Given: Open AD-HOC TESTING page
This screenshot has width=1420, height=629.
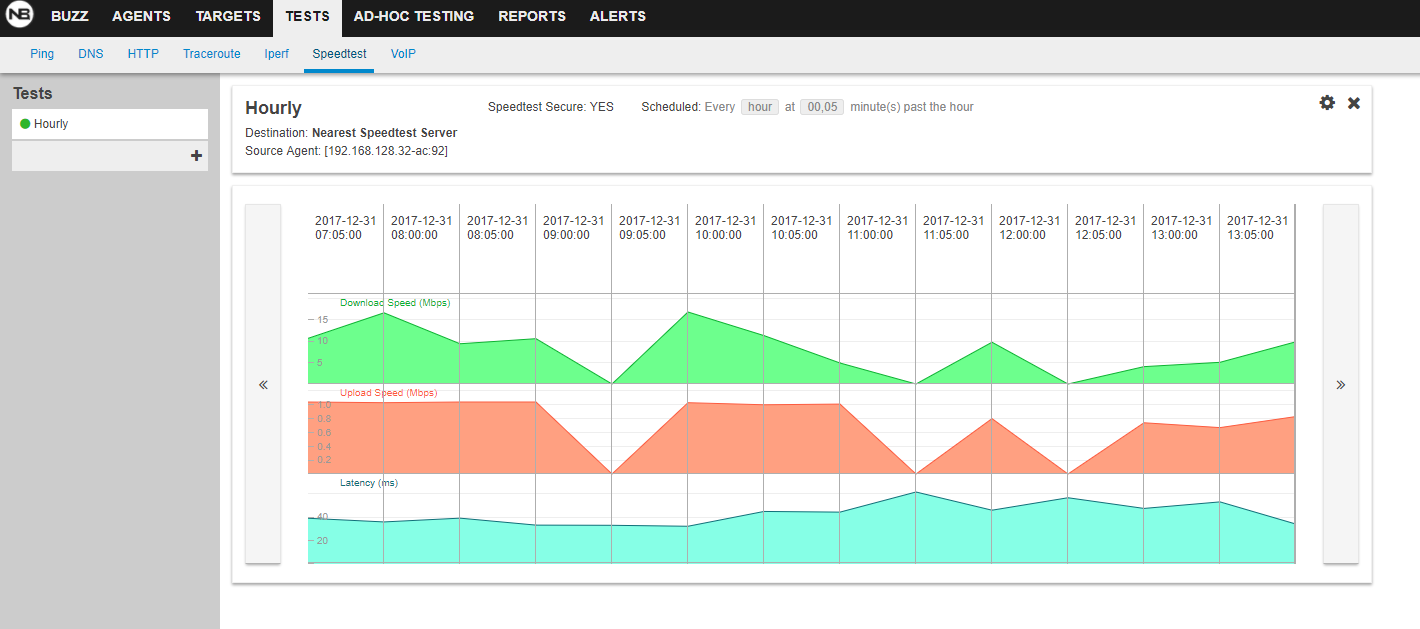Looking at the screenshot, I should click(x=414, y=17).
